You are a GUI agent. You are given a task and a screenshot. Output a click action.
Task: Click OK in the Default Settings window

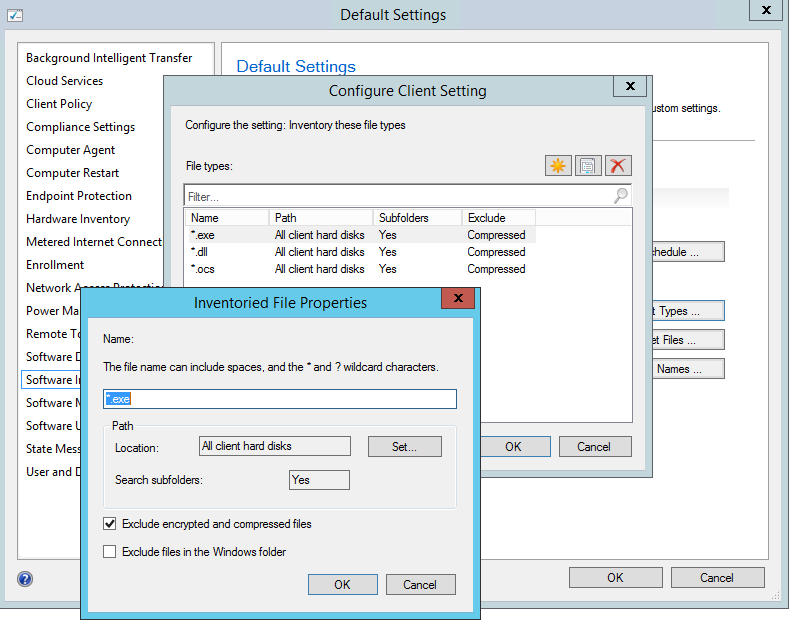click(x=615, y=578)
